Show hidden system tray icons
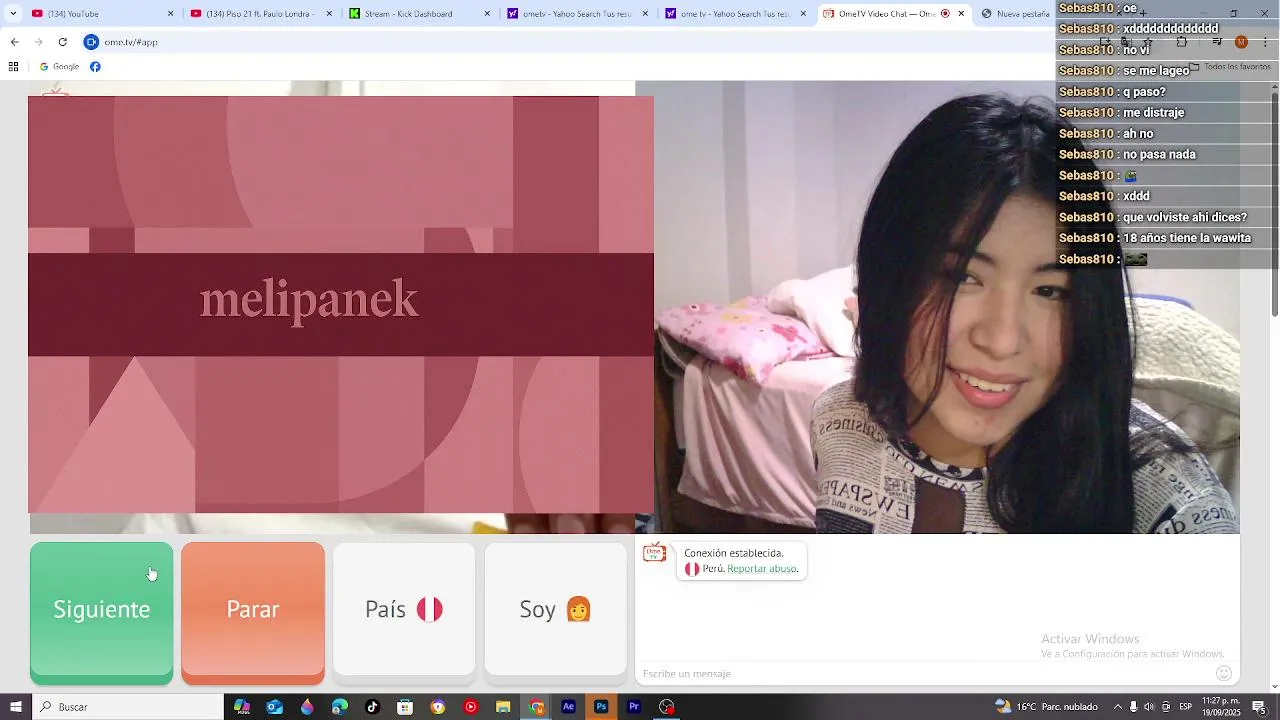 [x=1118, y=707]
